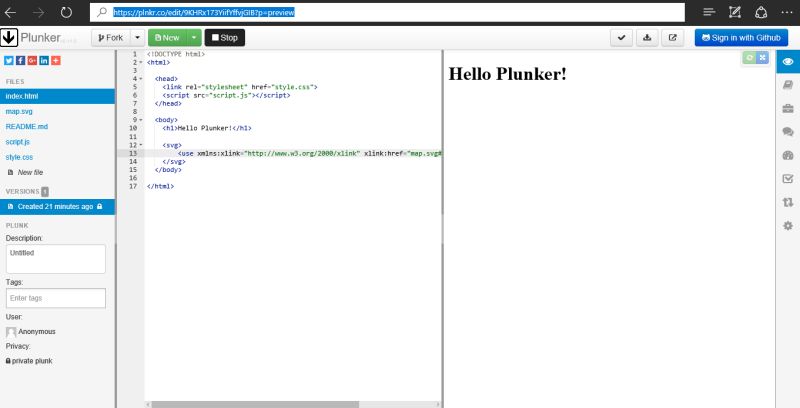
Task: Collapse the head tag fold on line 4
Action: (x=141, y=79)
